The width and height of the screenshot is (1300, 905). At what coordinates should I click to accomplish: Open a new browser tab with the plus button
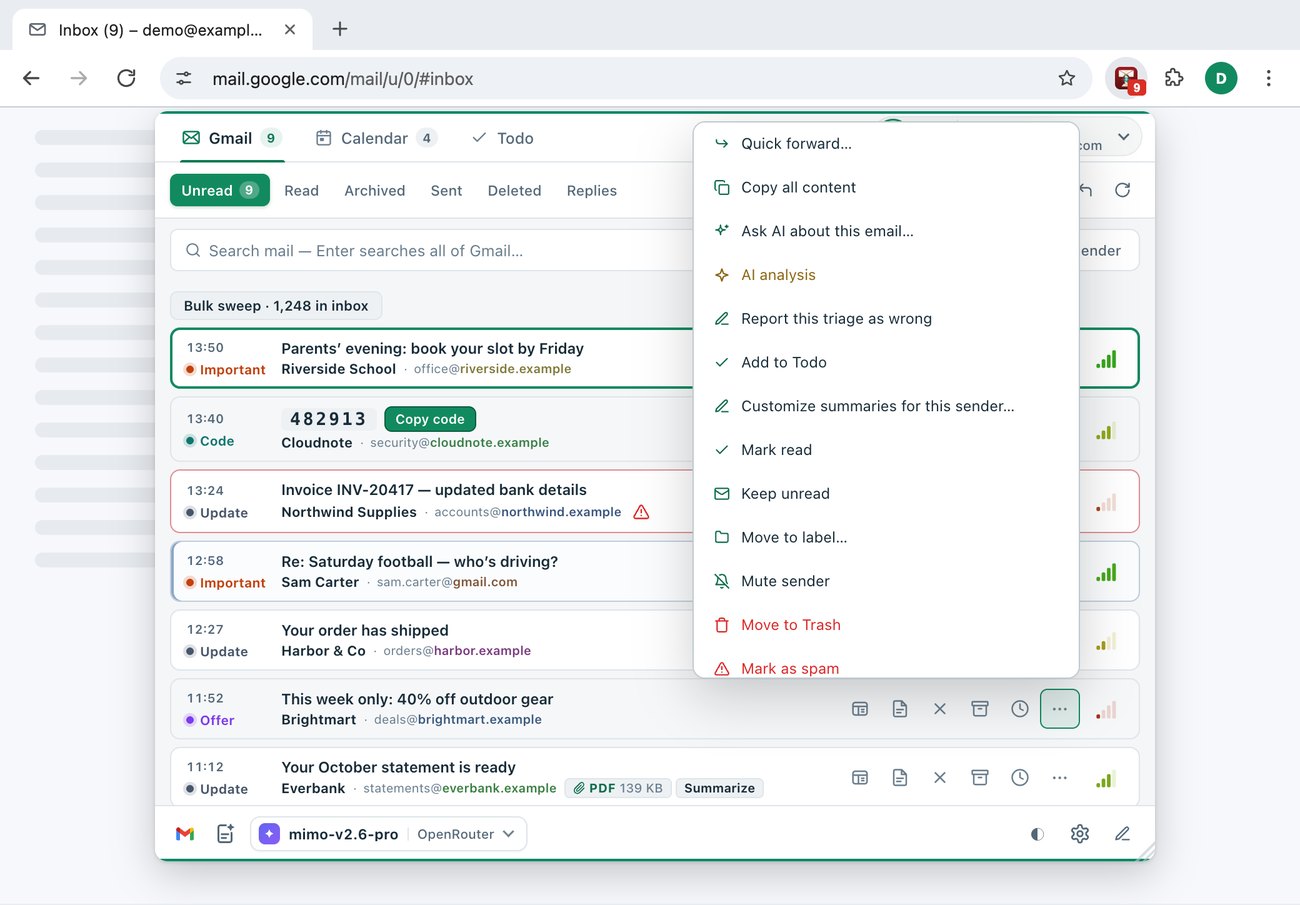coord(340,29)
